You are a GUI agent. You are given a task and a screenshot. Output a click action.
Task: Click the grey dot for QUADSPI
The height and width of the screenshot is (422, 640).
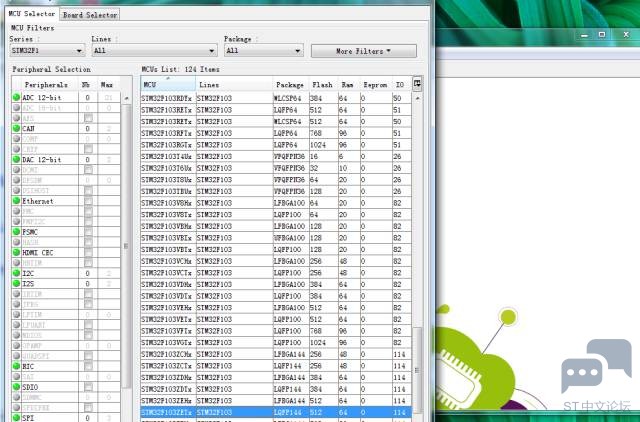16,356
